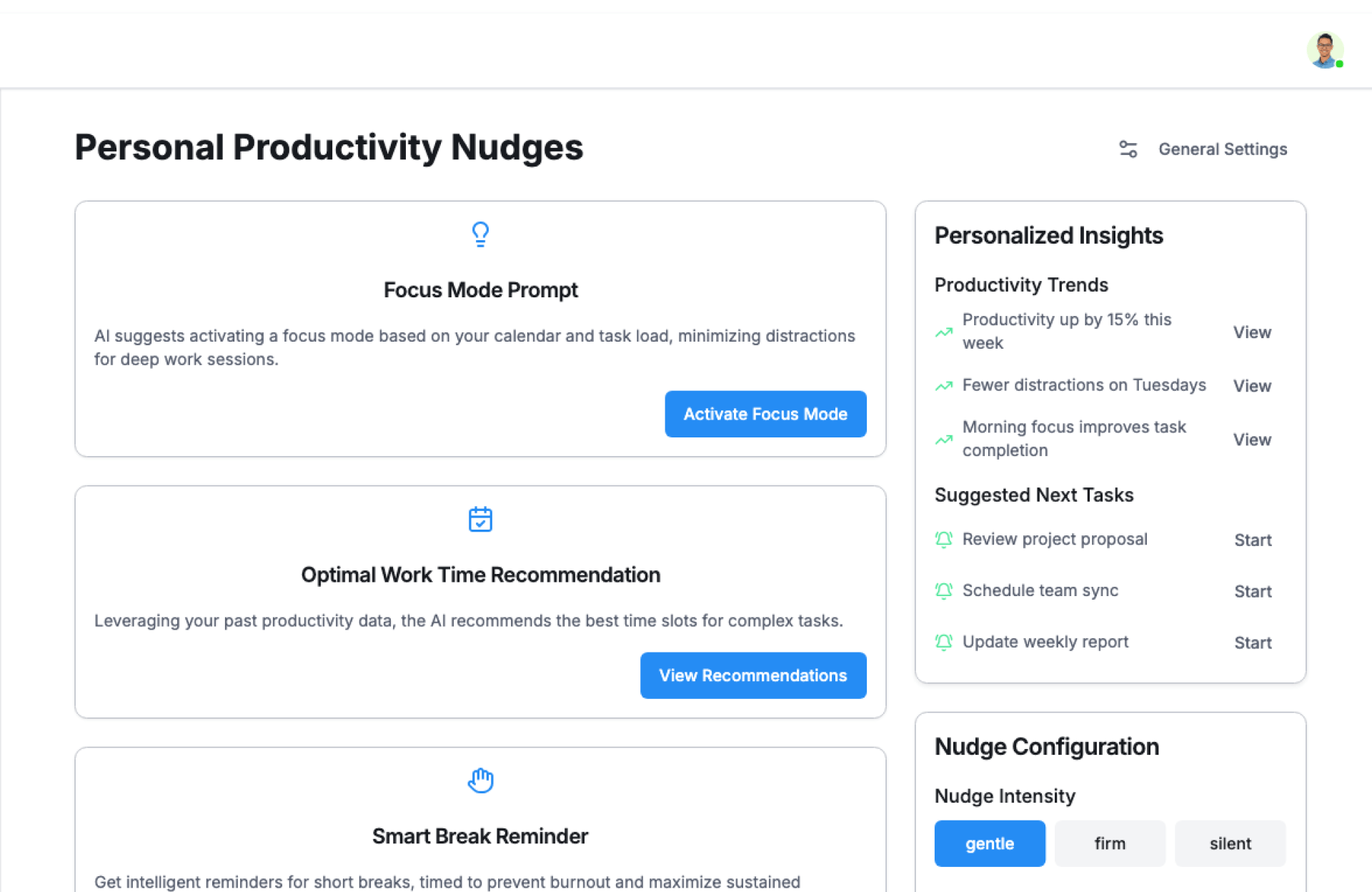The image size is (1372, 892).
Task: Open View Recommendations for optimal work time
Action: pos(753,675)
